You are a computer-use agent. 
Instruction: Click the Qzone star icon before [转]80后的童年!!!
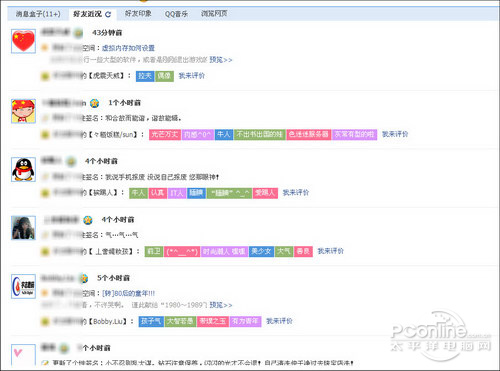pyautogui.click(x=45, y=293)
